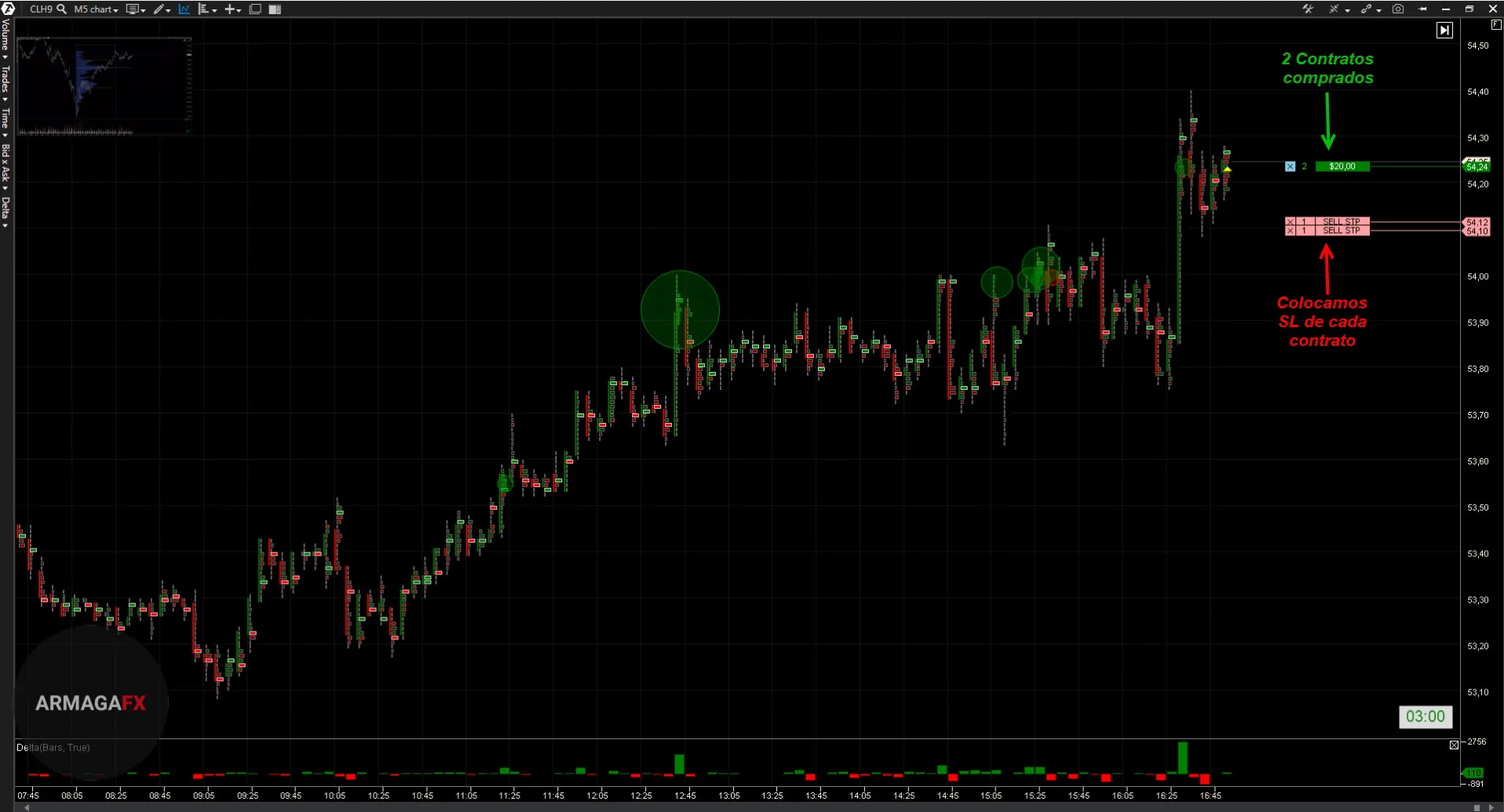Take a chart screenshot with camera icon
Screen dimensions: 1504x812
click(1398, 9)
